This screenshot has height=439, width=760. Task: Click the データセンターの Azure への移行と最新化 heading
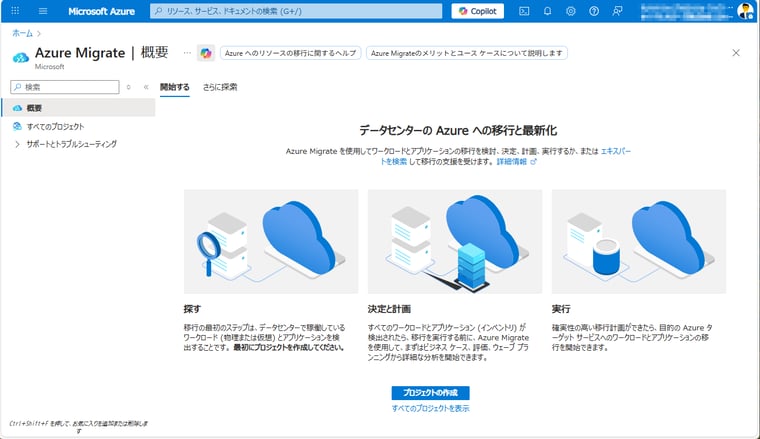[x=458, y=130]
